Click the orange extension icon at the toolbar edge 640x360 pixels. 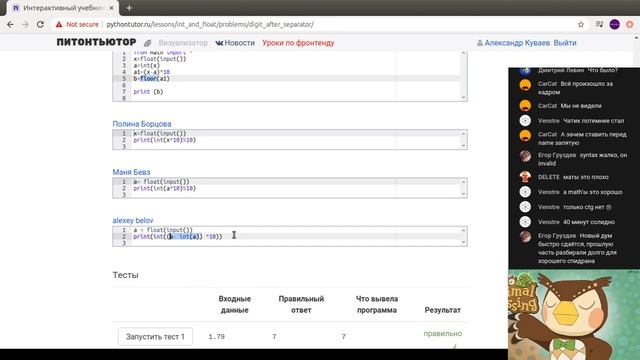pos(630,24)
